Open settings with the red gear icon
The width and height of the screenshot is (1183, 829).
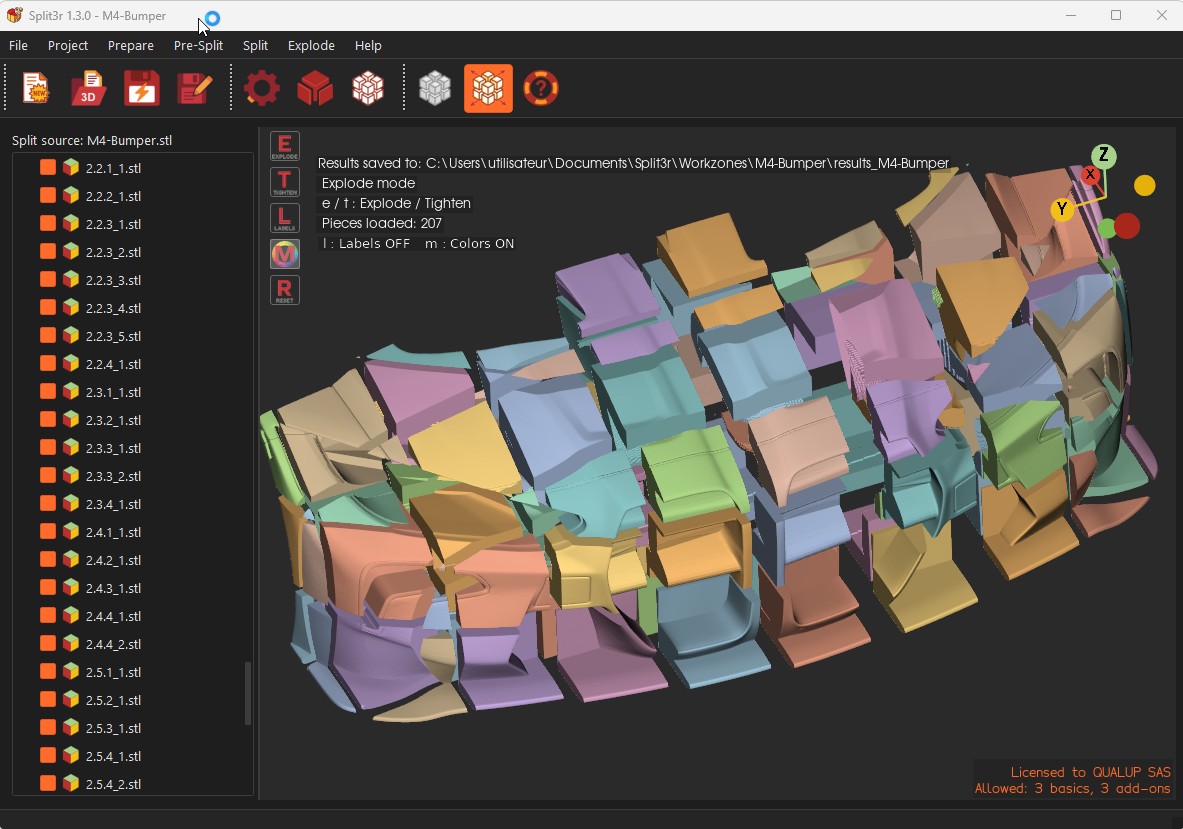[x=262, y=88]
